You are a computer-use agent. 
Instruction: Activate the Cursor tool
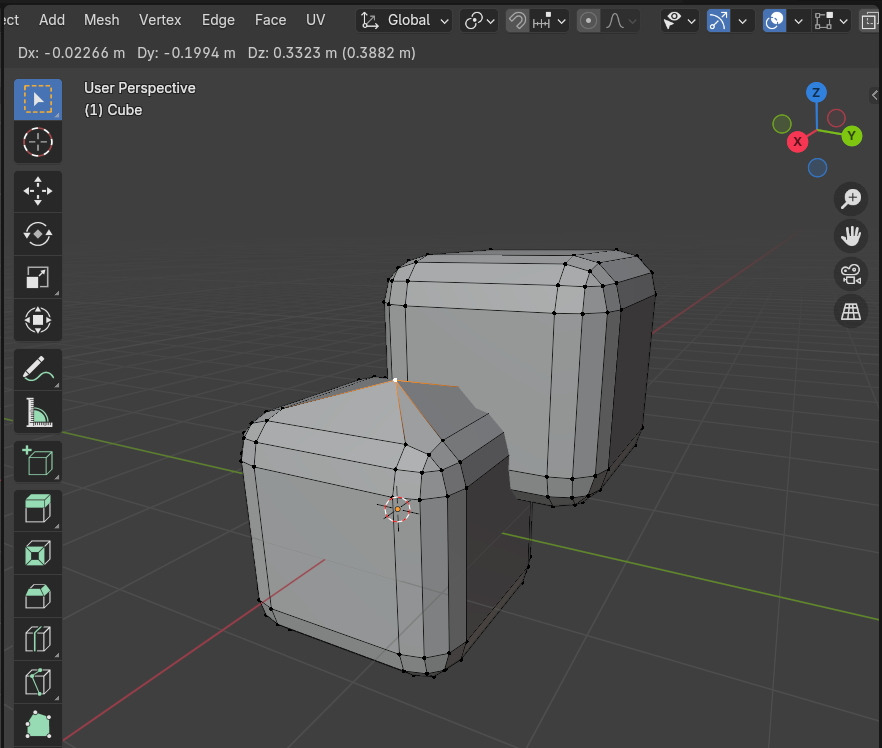pos(38,142)
